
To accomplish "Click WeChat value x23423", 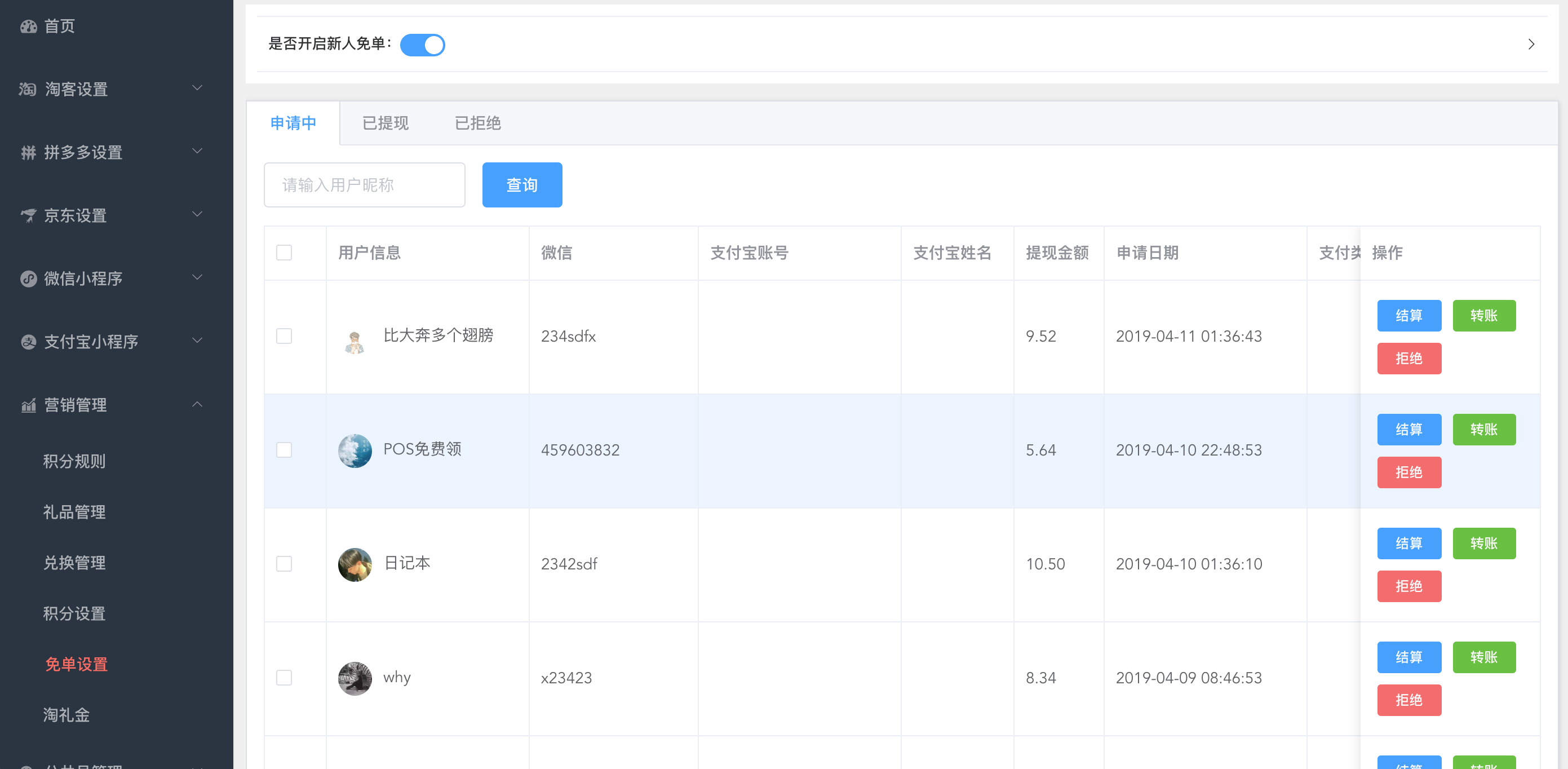I will pos(566,678).
